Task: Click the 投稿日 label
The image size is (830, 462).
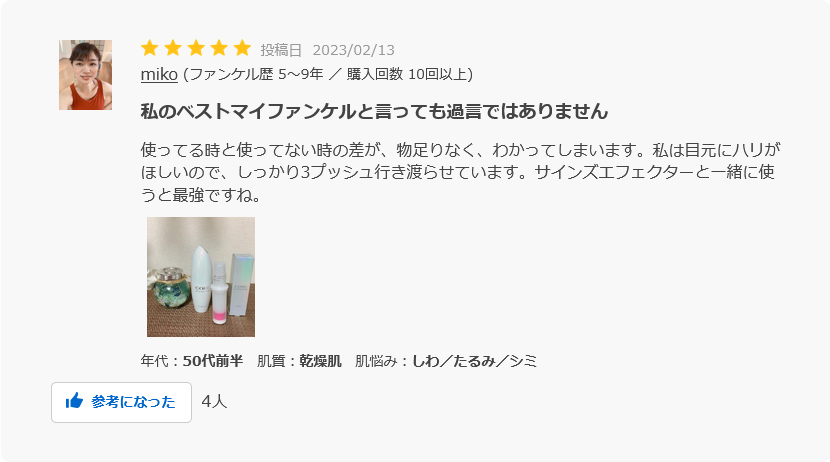Action: coord(281,50)
